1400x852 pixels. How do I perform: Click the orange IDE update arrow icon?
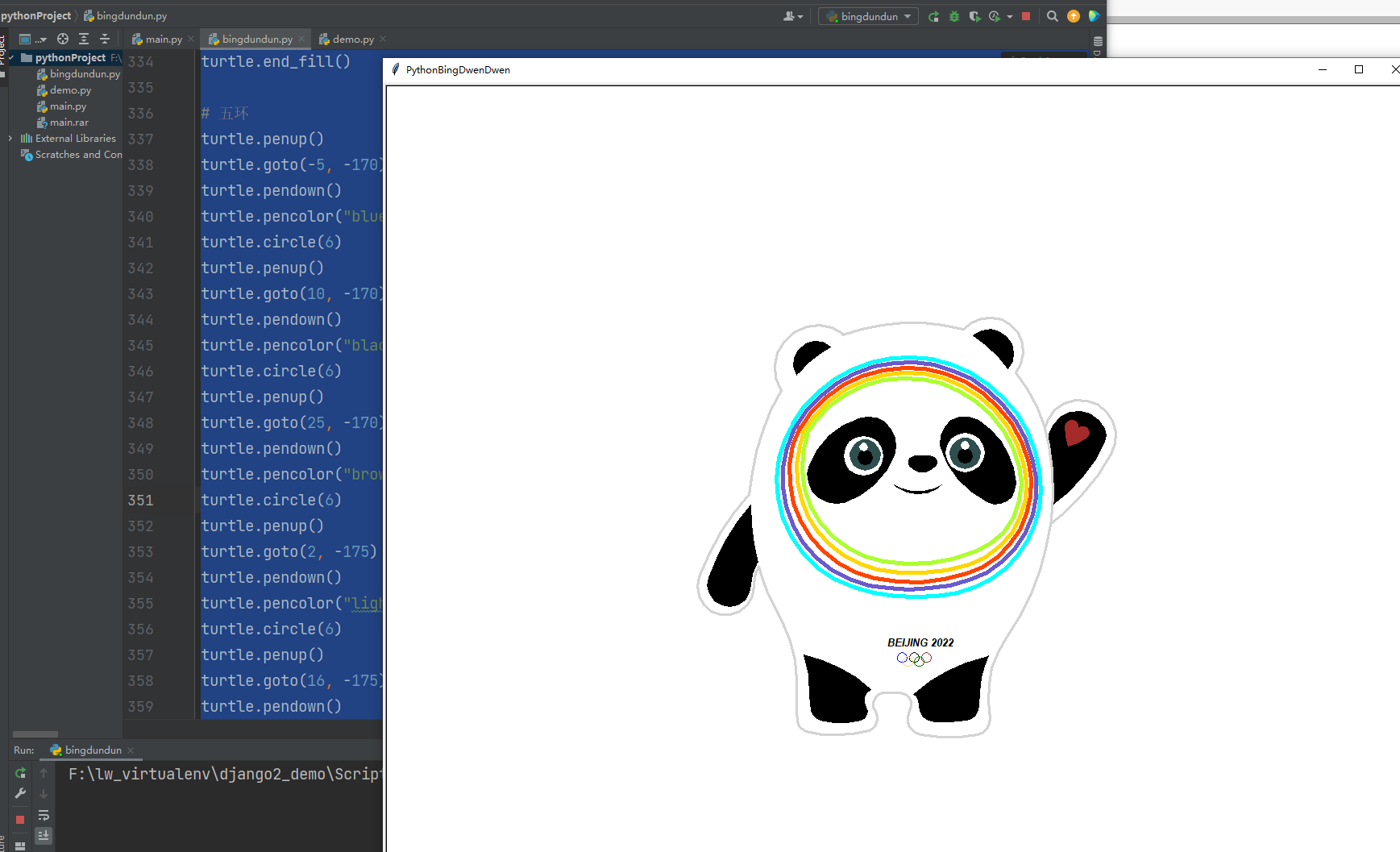(1074, 16)
